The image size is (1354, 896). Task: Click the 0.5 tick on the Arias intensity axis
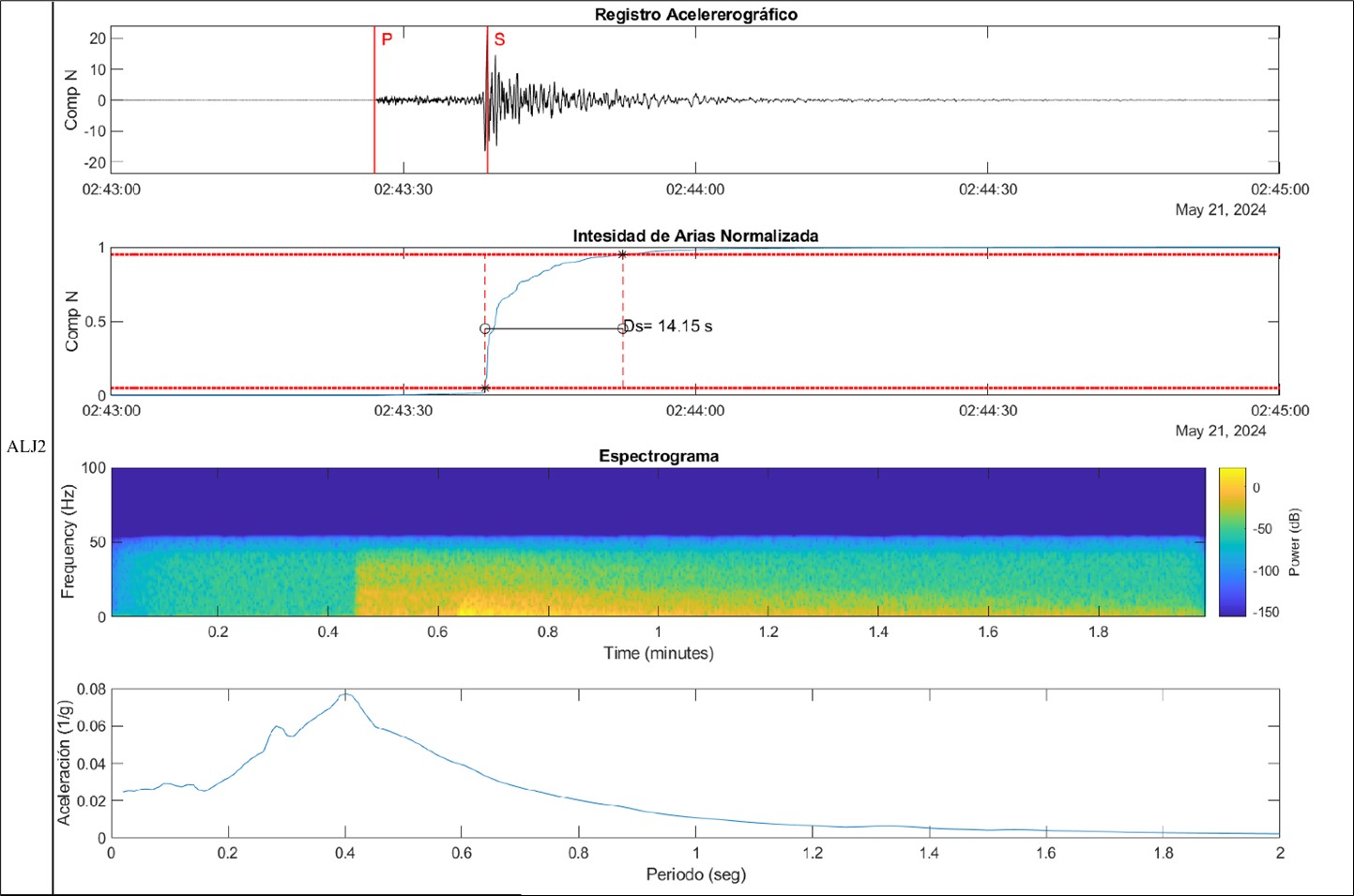pos(95,322)
